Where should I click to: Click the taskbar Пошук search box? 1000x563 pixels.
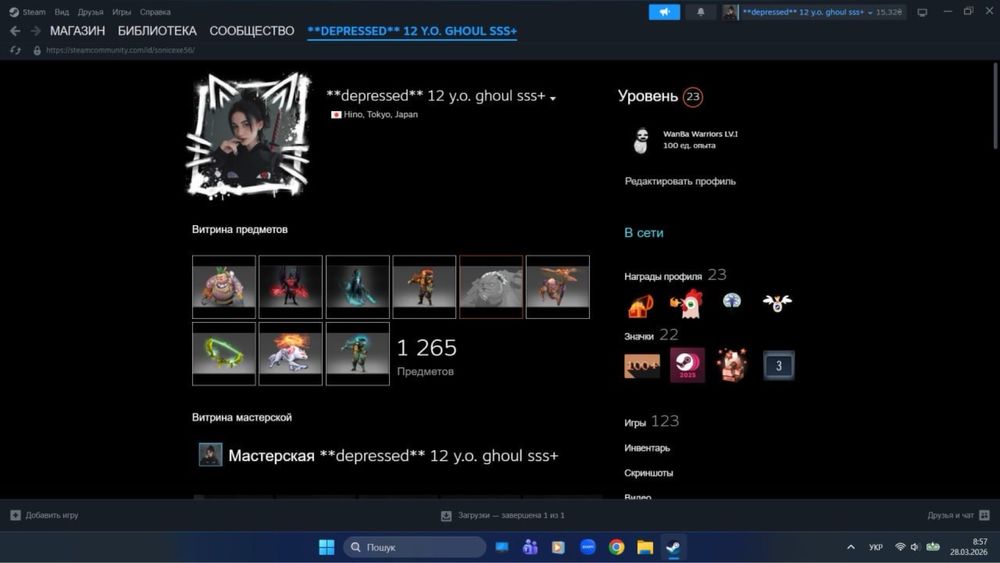click(x=415, y=547)
